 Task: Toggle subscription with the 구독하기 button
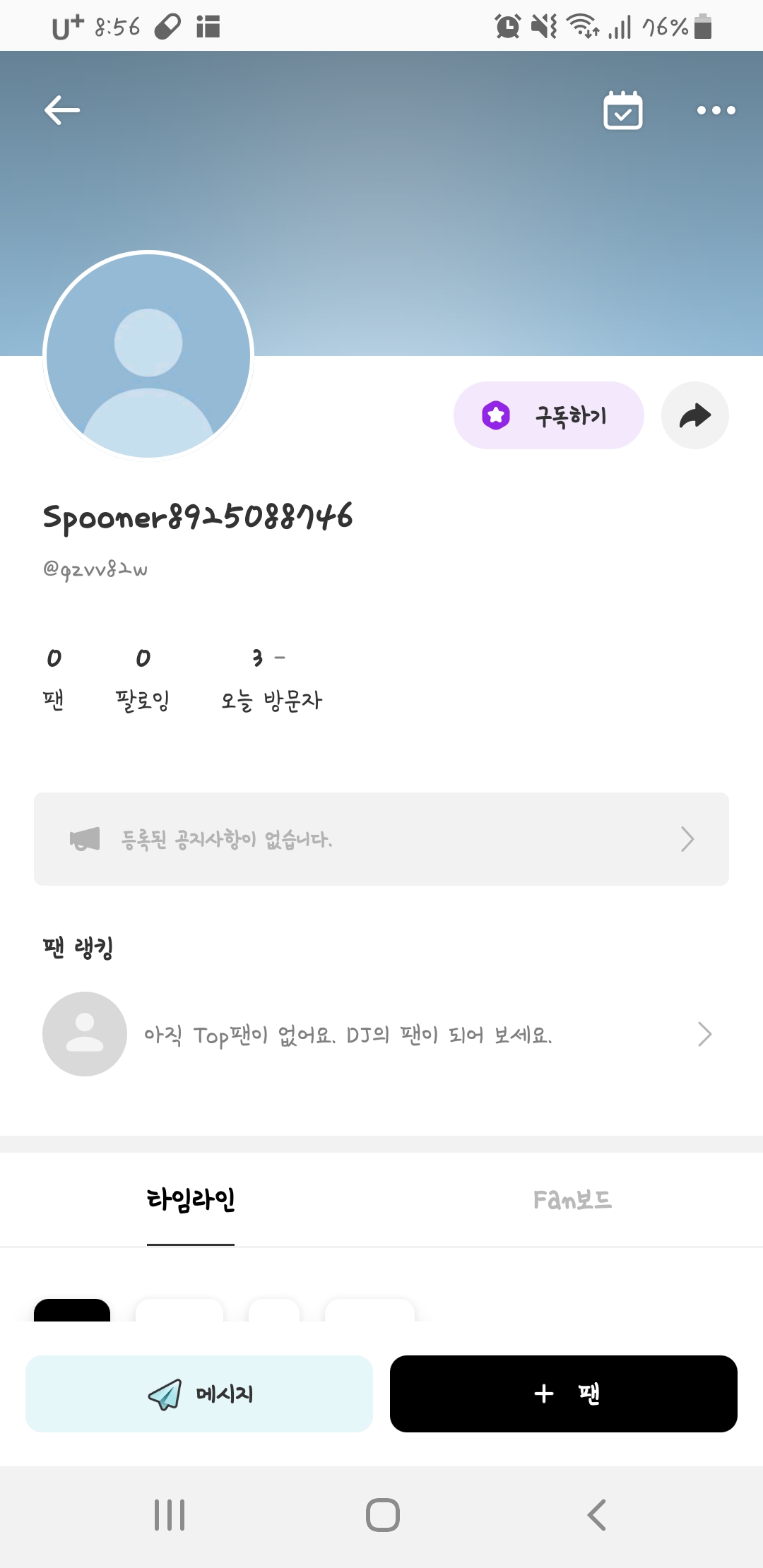548,415
